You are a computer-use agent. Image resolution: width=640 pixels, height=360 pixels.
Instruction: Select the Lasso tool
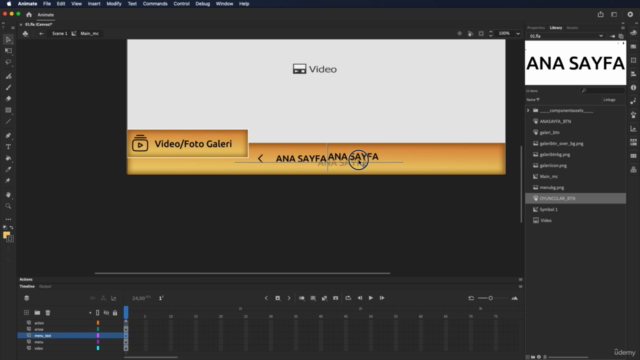click(x=8, y=62)
